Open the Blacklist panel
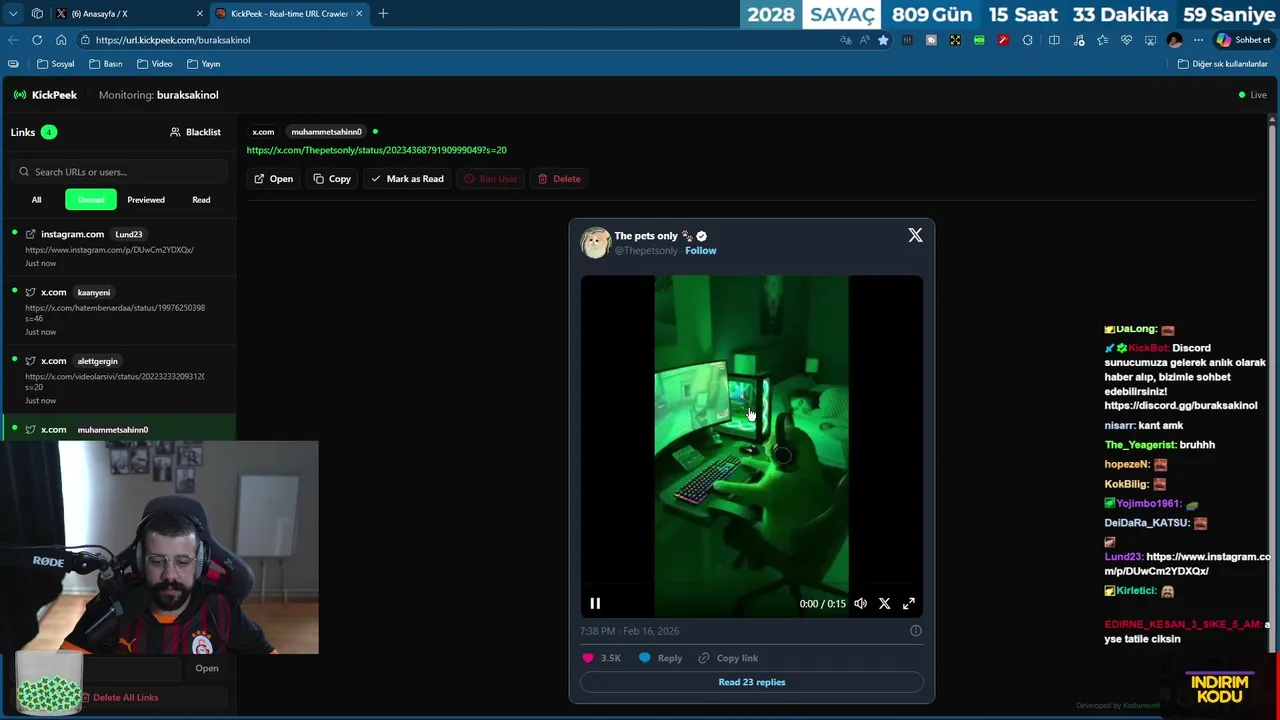Screen dimensions: 1280x720 195,132
